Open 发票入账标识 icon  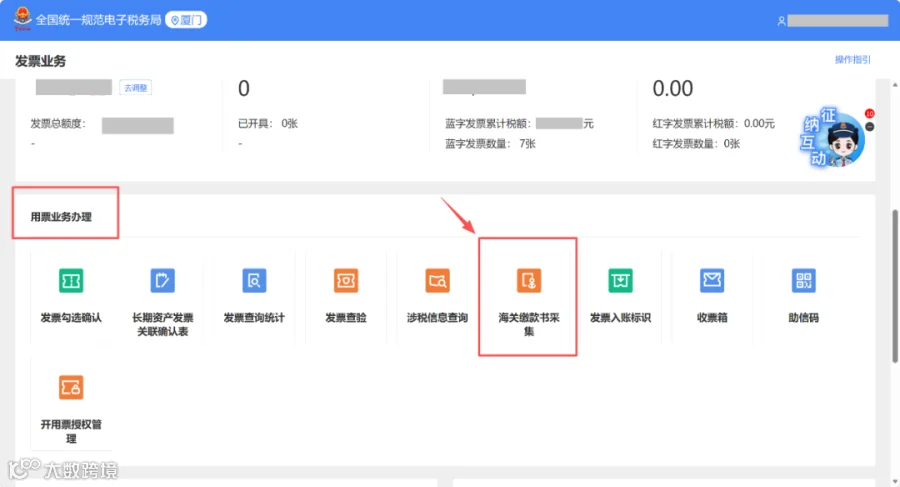pos(620,281)
